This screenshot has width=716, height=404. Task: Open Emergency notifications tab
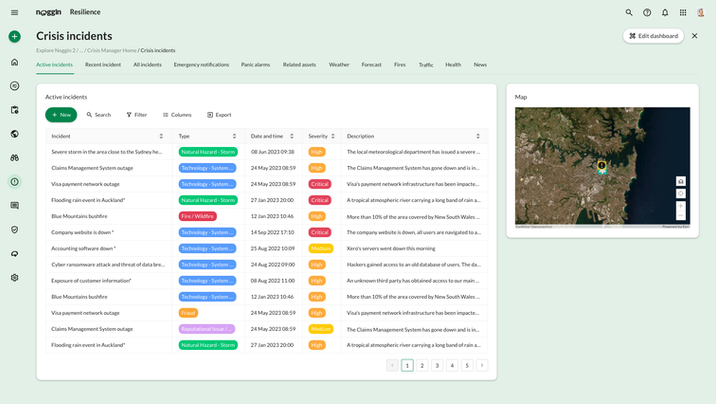tap(201, 65)
